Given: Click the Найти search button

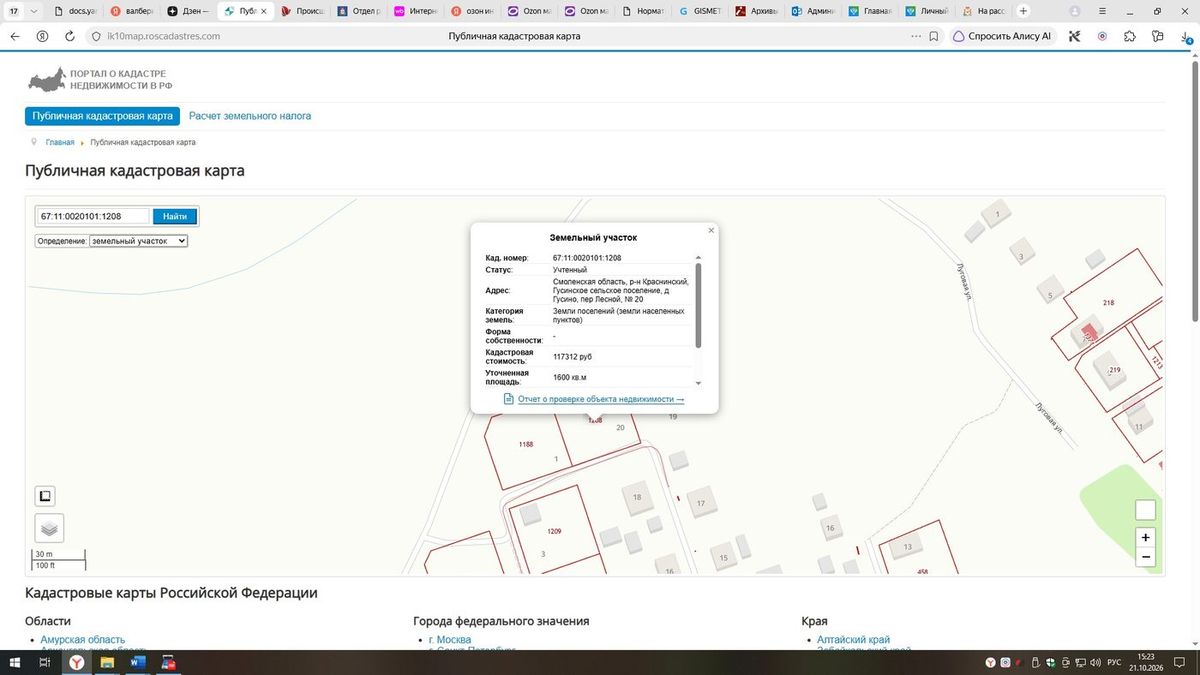Looking at the screenshot, I should point(175,216).
